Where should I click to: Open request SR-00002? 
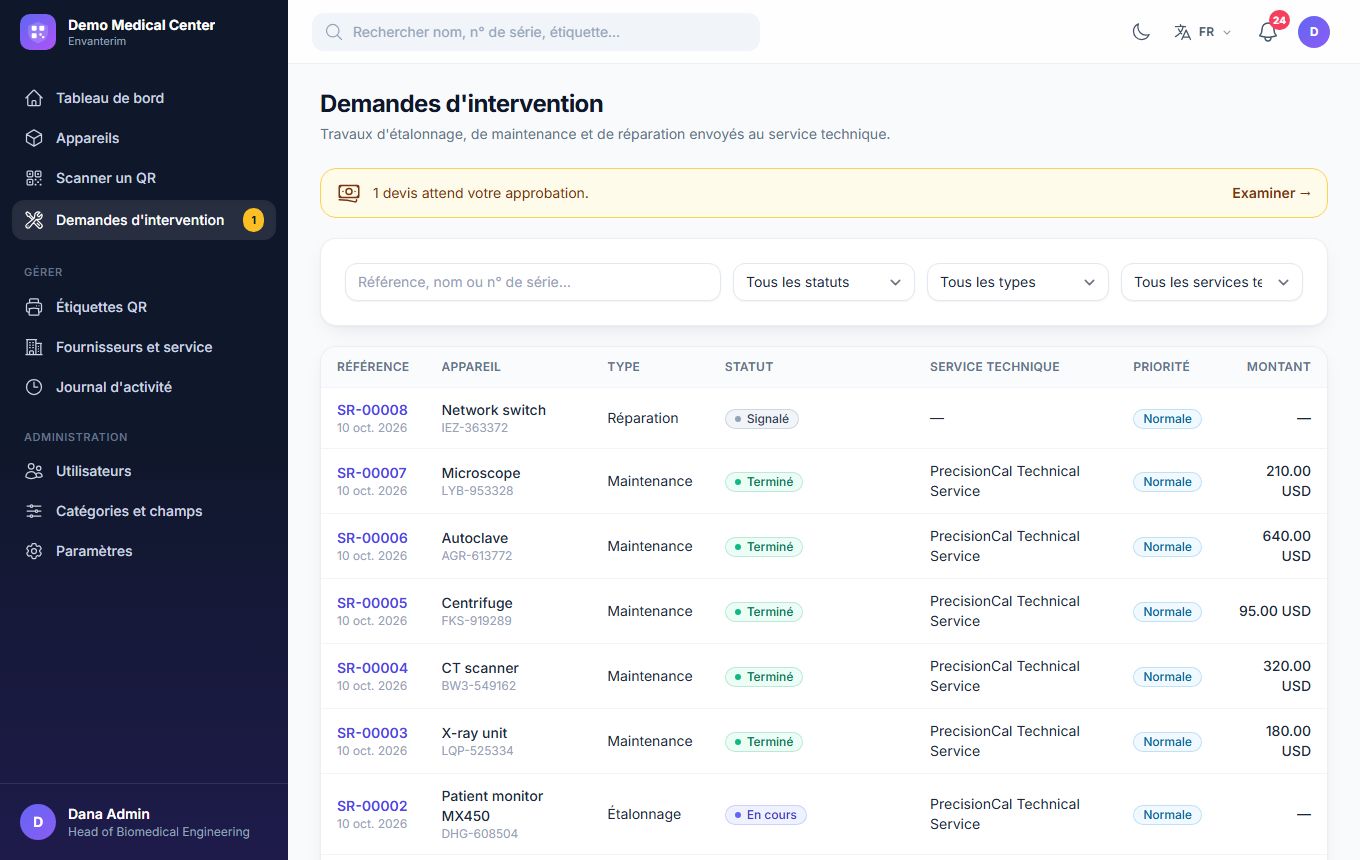[x=372, y=806]
